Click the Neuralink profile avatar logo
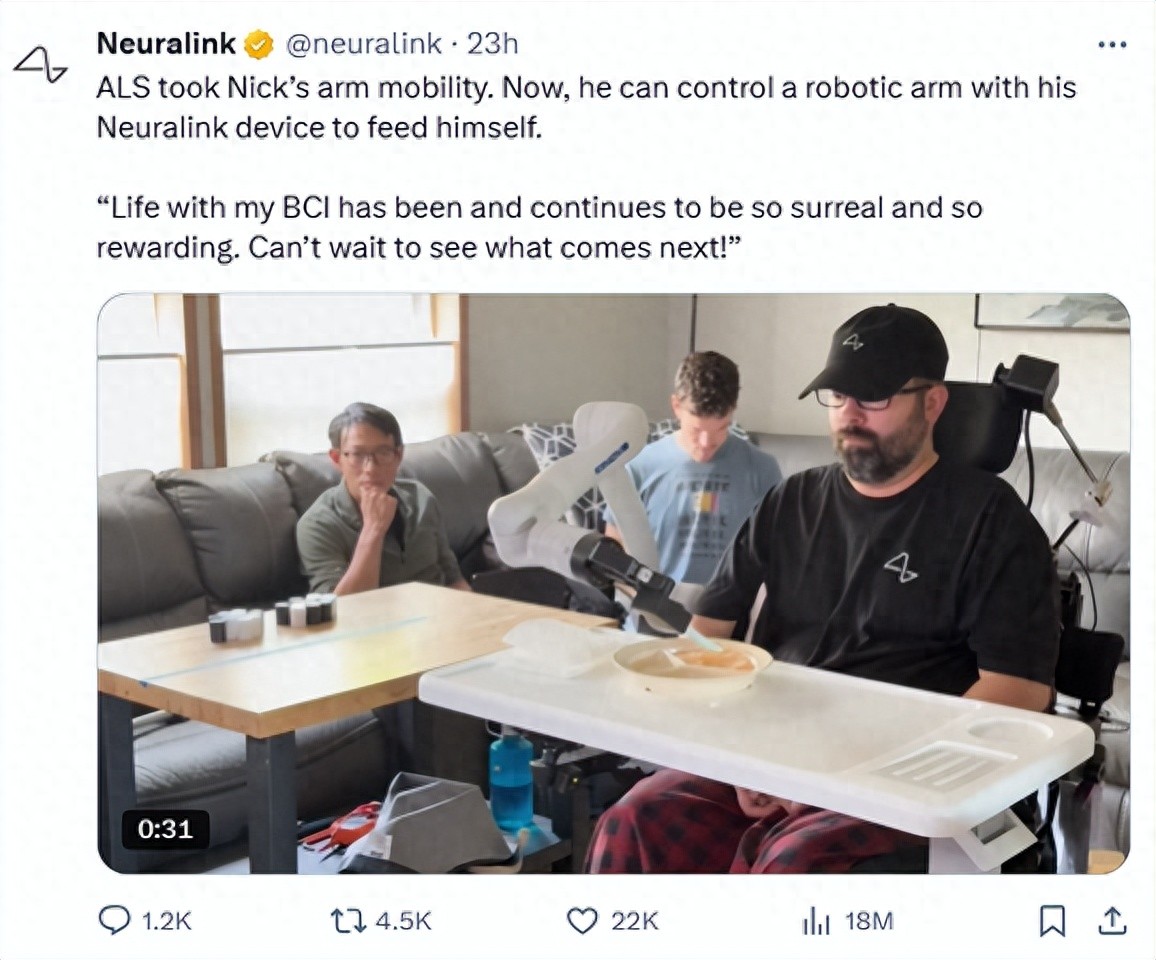 (40, 64)
